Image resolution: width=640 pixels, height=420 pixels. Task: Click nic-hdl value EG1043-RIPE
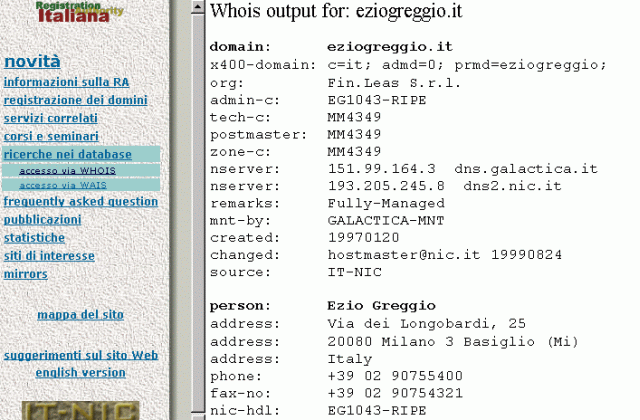(x=377, y=410)
